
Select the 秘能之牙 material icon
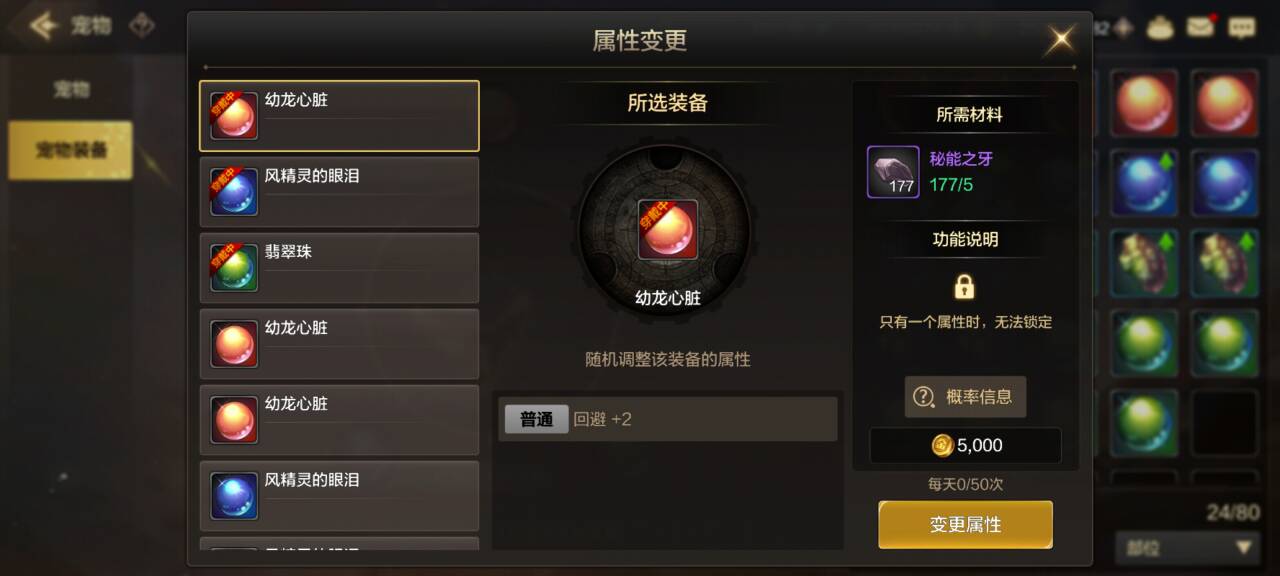[893, 172]
